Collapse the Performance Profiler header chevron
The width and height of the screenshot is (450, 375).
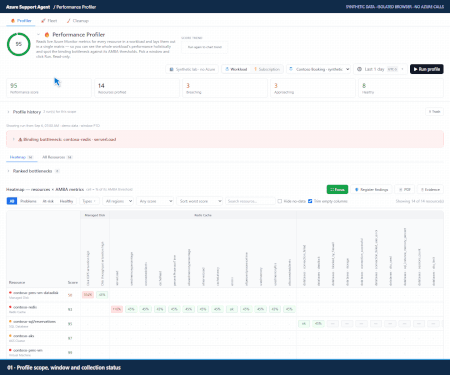pos(38,34)
